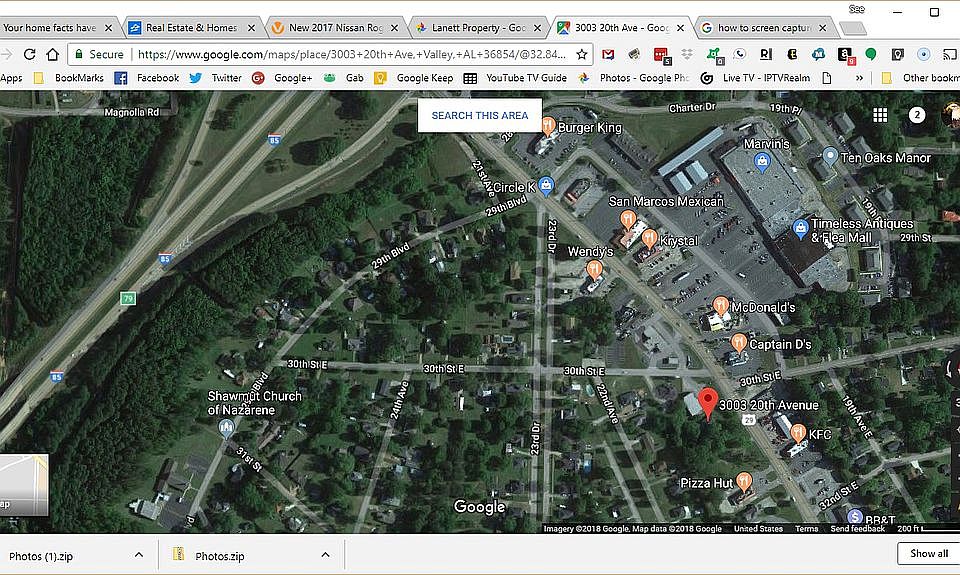This screenshot has width=960, height=575.
Task: Toggle the map view layer thumbnail
Action: pos(23,485)
